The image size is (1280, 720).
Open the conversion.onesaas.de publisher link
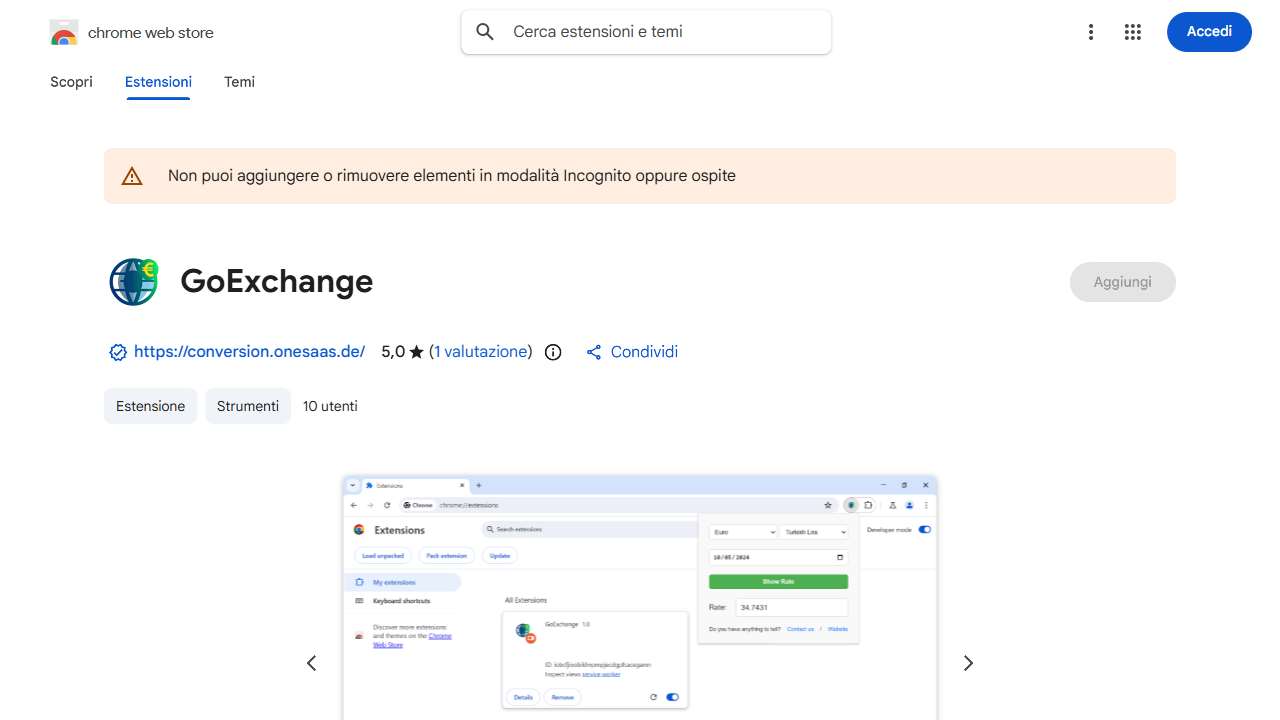[249, 352]
